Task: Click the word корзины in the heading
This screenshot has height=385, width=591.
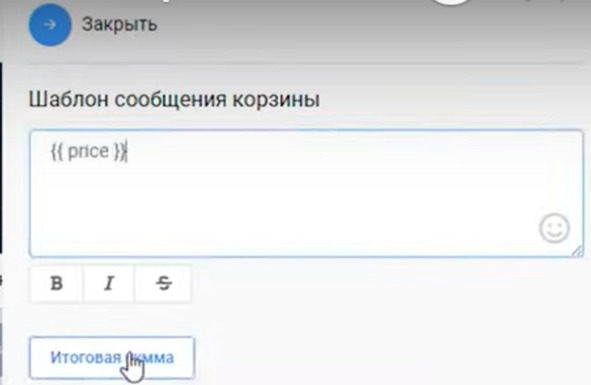Action: click(x=276, y=100)
